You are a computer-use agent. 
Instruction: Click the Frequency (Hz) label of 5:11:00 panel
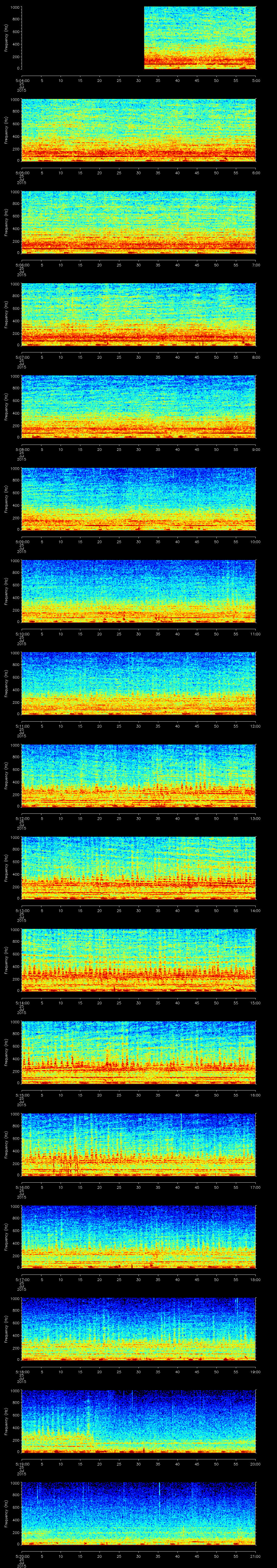(6, 682)
